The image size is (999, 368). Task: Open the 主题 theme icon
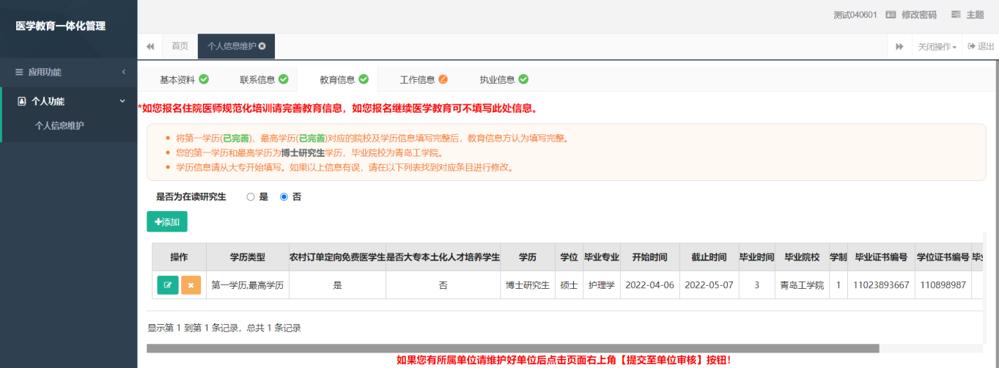[x=956, y=15]
